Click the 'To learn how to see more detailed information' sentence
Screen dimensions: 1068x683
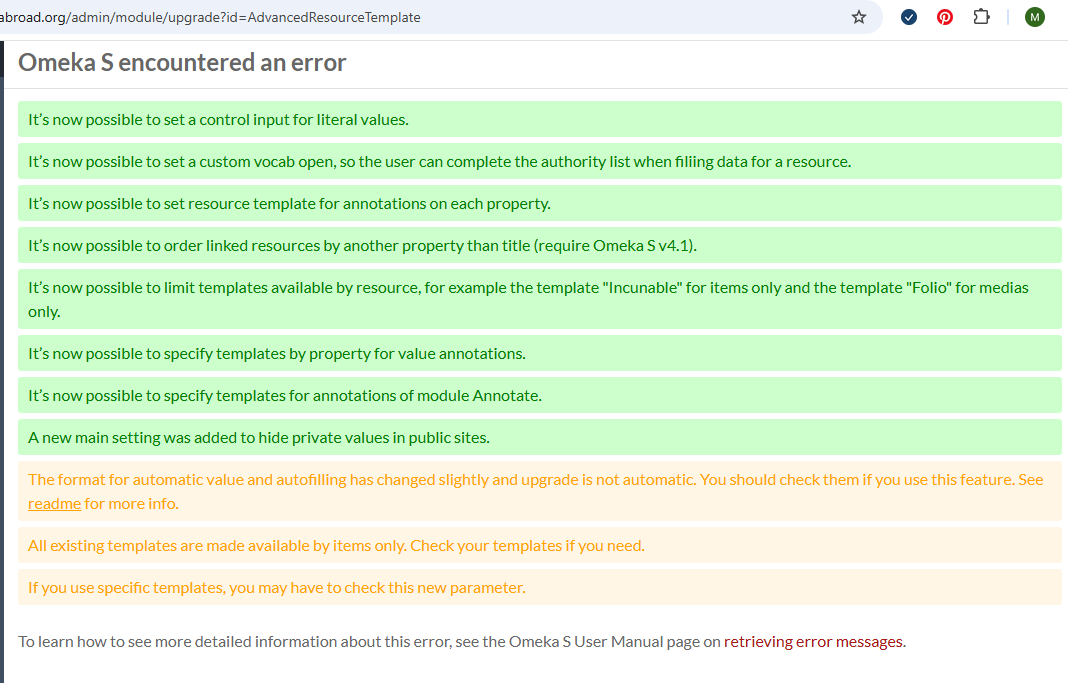pyautogui.click(x=462, y=641)
